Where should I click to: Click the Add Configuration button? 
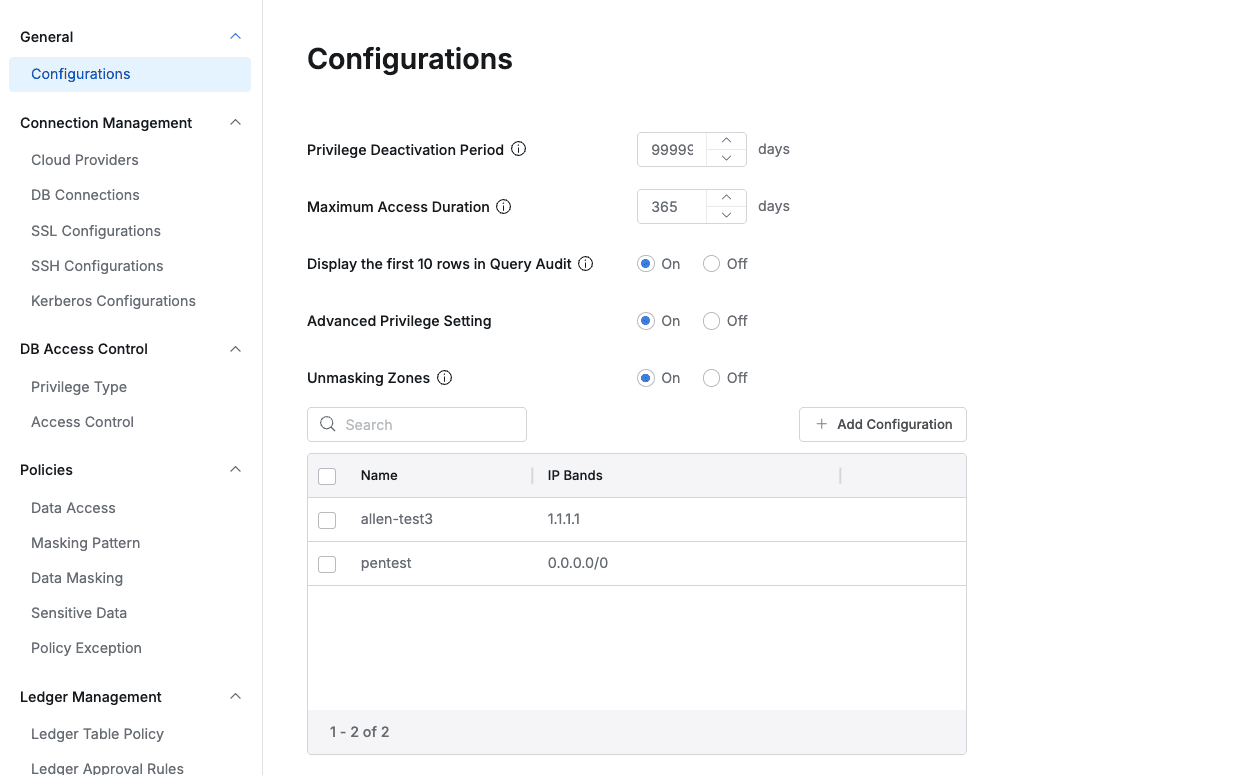882,424
